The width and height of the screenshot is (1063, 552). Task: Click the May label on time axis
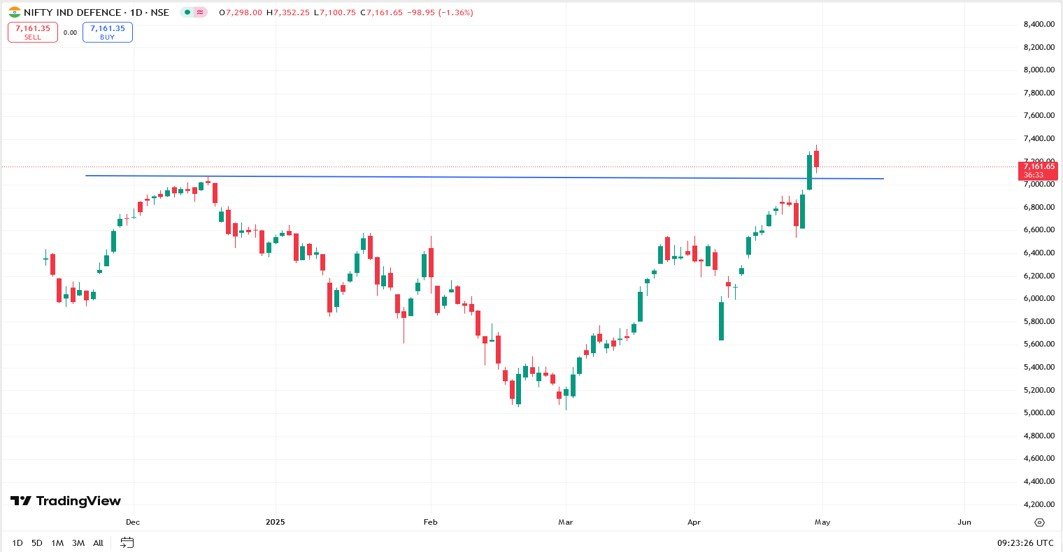[x=822, y=522]
